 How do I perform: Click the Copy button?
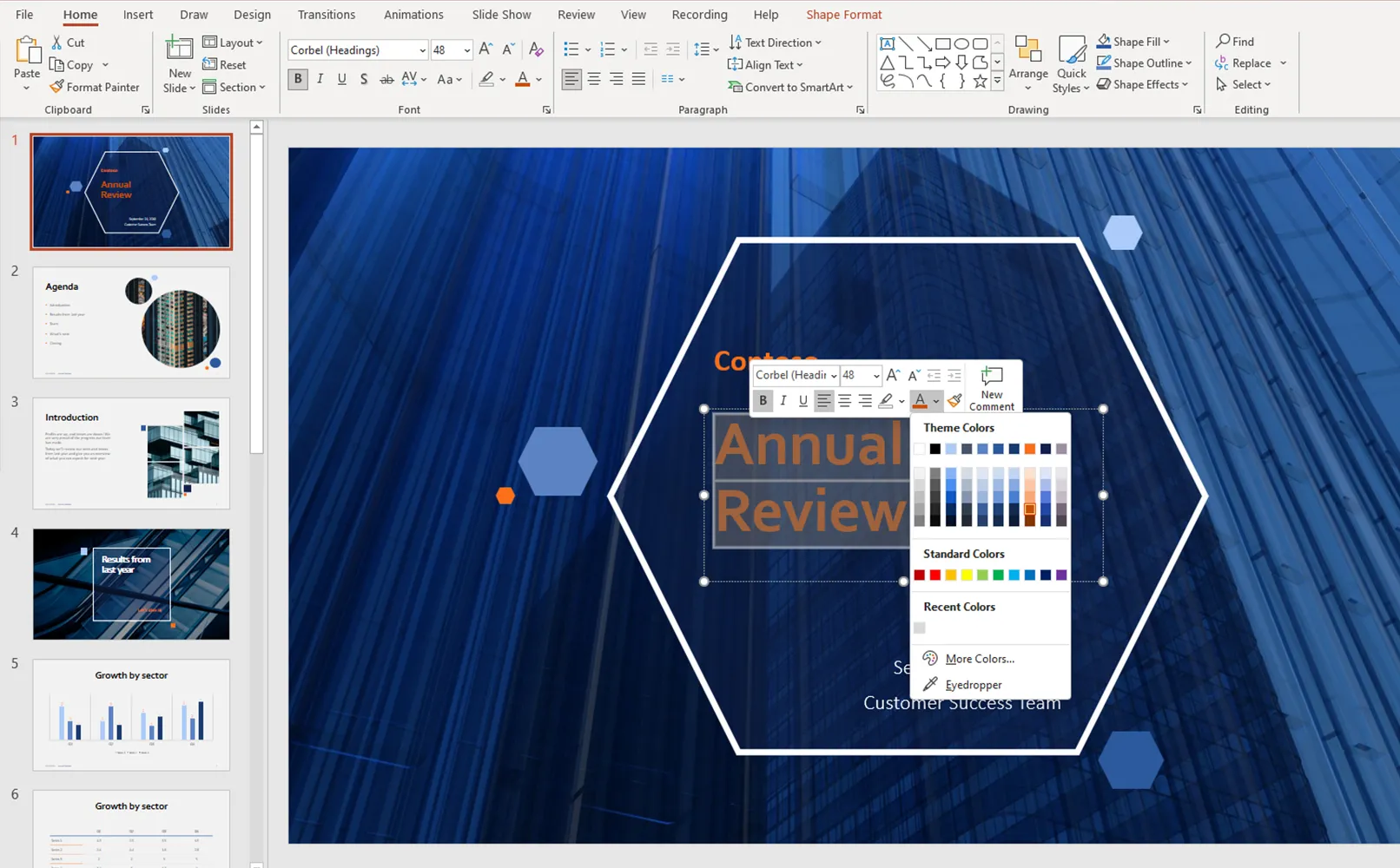pyautogui.click(x=72, y=64)
